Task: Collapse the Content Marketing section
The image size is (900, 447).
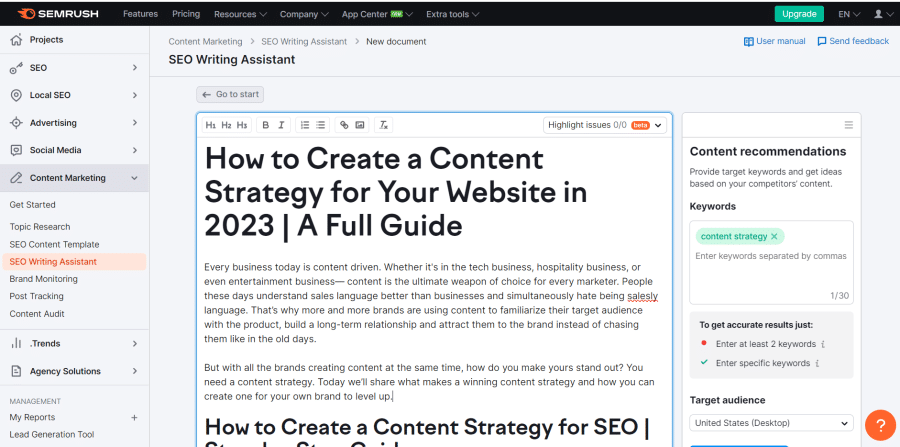Action: 134,178
